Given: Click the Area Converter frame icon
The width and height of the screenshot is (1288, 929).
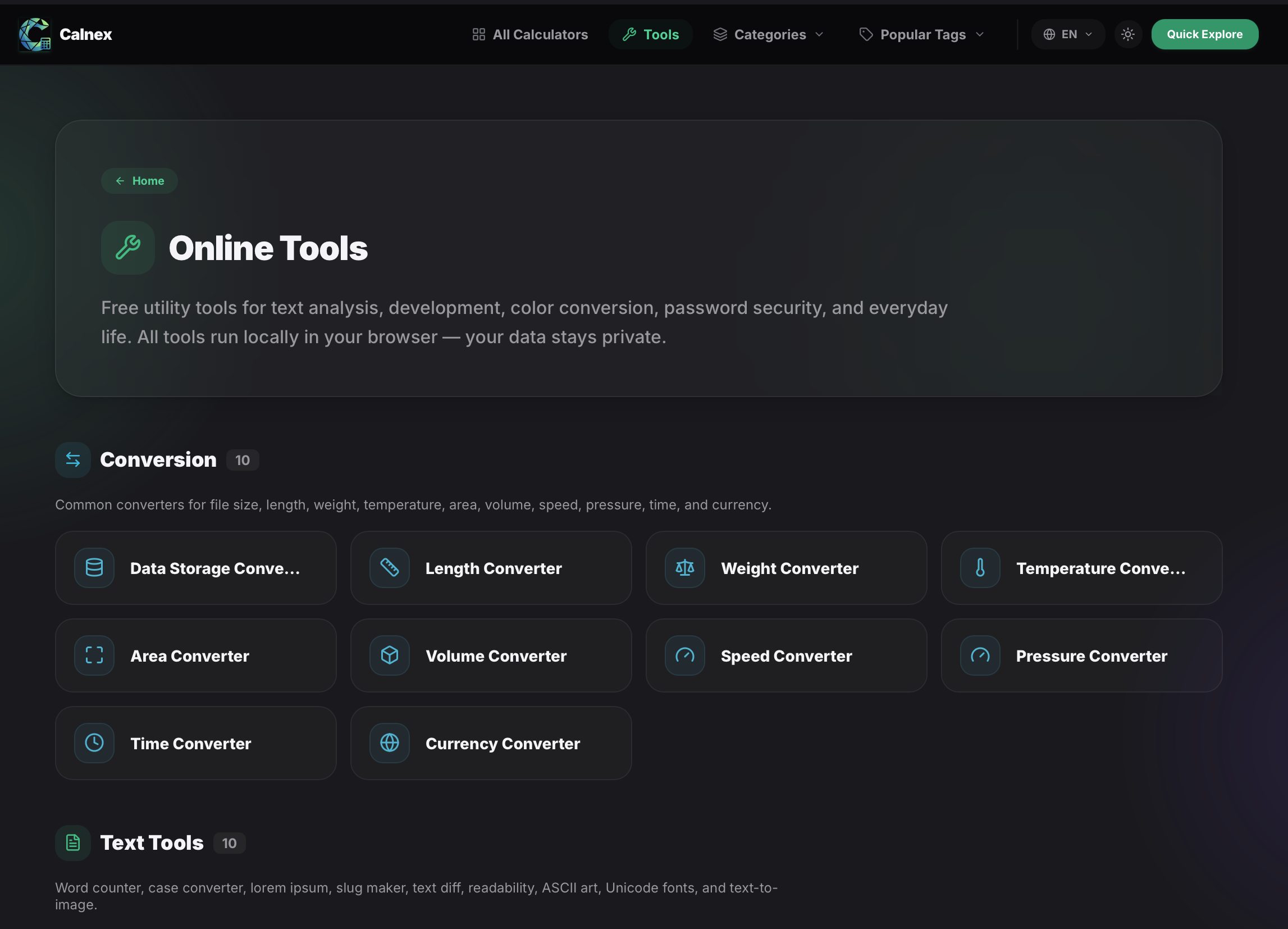Looking at the screenshot, I should 94,655.
